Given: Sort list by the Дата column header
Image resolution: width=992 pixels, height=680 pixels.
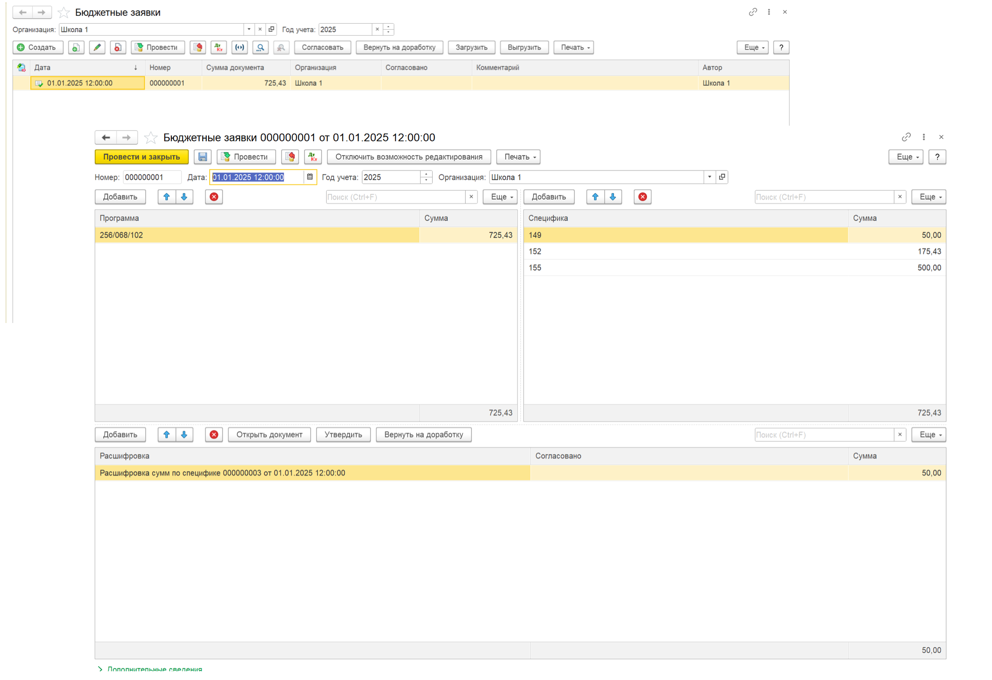Looking at the screenshot, I should pos(86,67).
